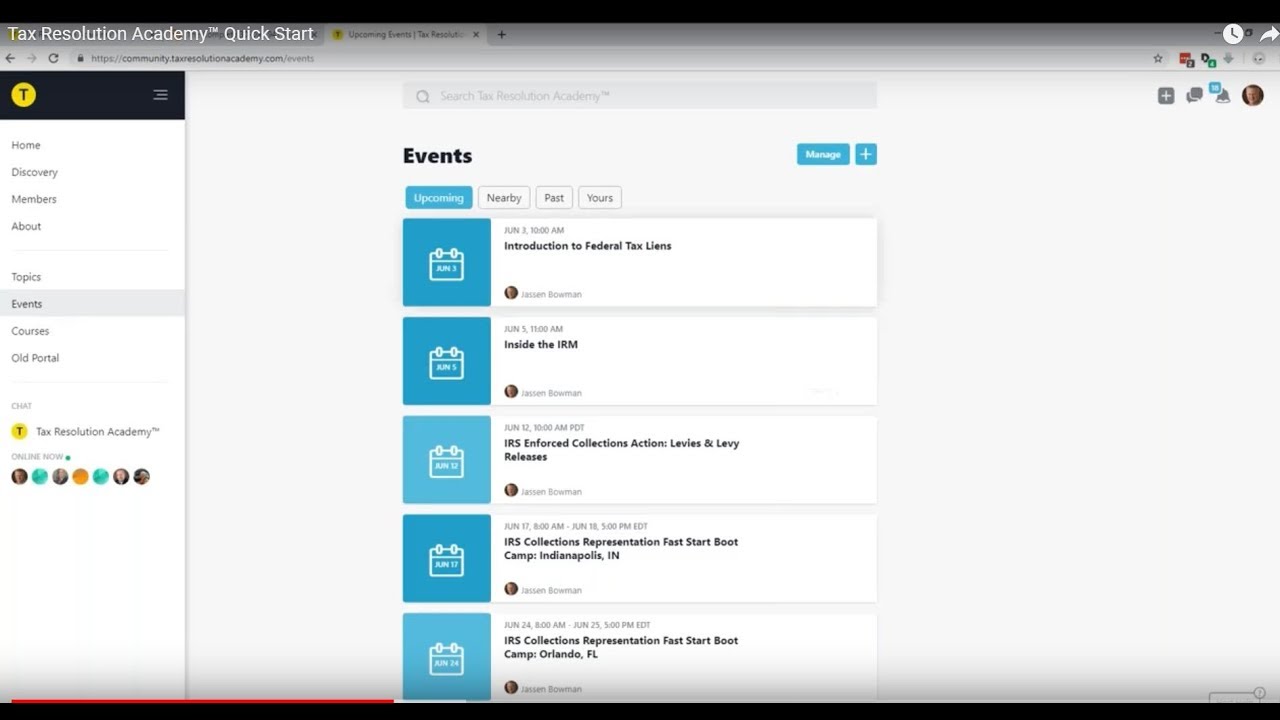Viewport: 1280px width, 720px height.
Task: Click the YouTube video progress bar
Action: click(640, 701)
